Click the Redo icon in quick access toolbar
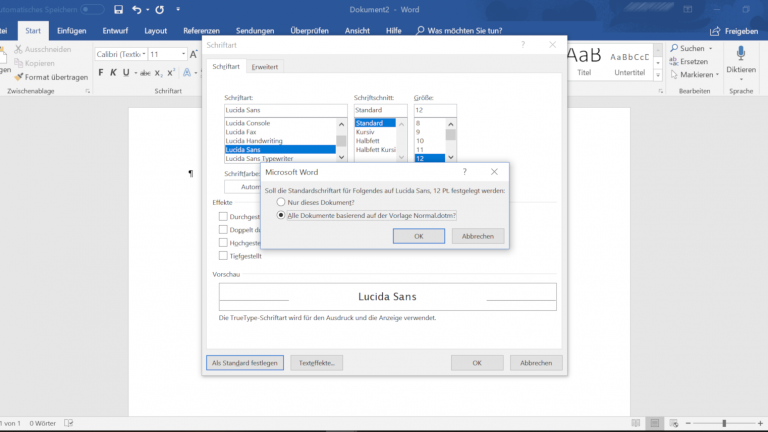Screen dimensions: 768x432 coord(160,10)
